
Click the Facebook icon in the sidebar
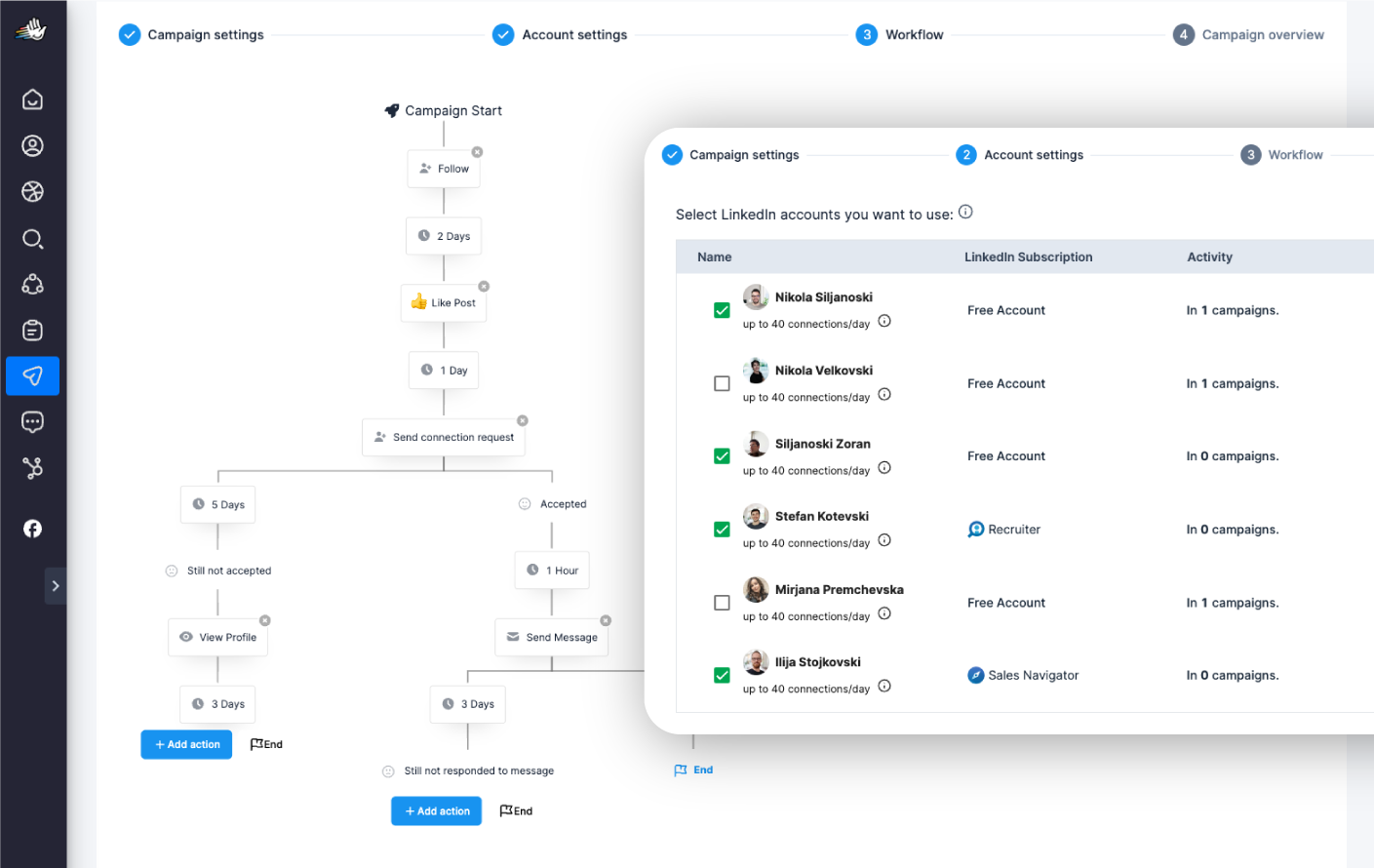32,528
